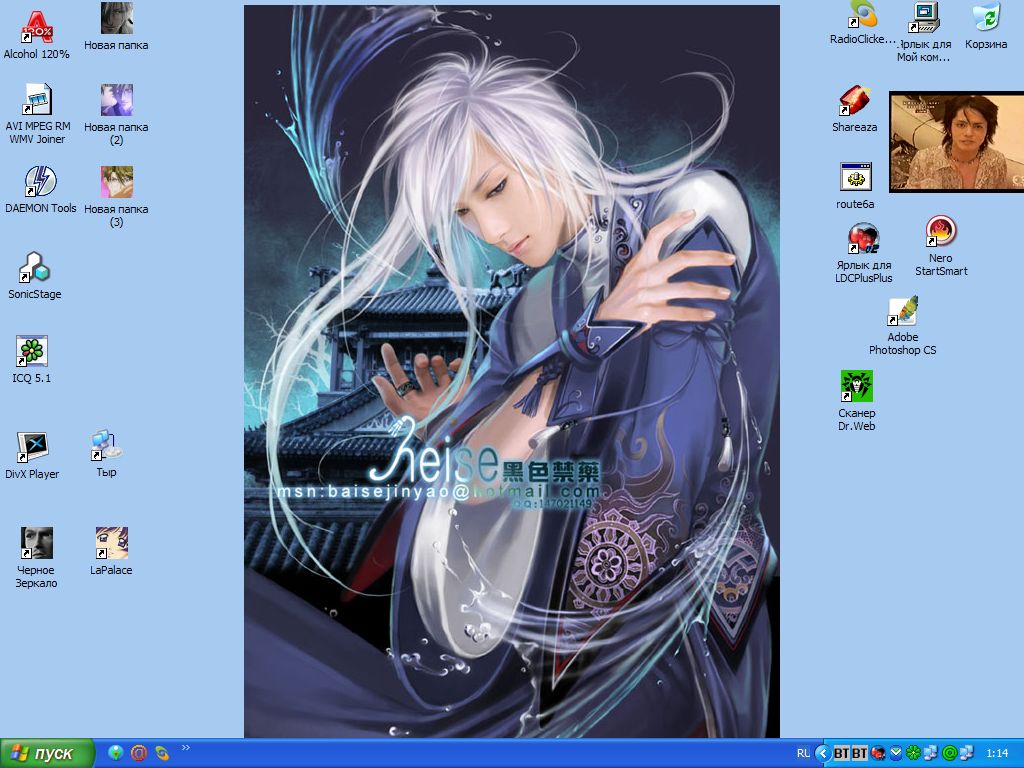Select the Shareaza desktop shortcut
Image resolution: width=1024 pixels, height=768 pixels.
[854, 108]
